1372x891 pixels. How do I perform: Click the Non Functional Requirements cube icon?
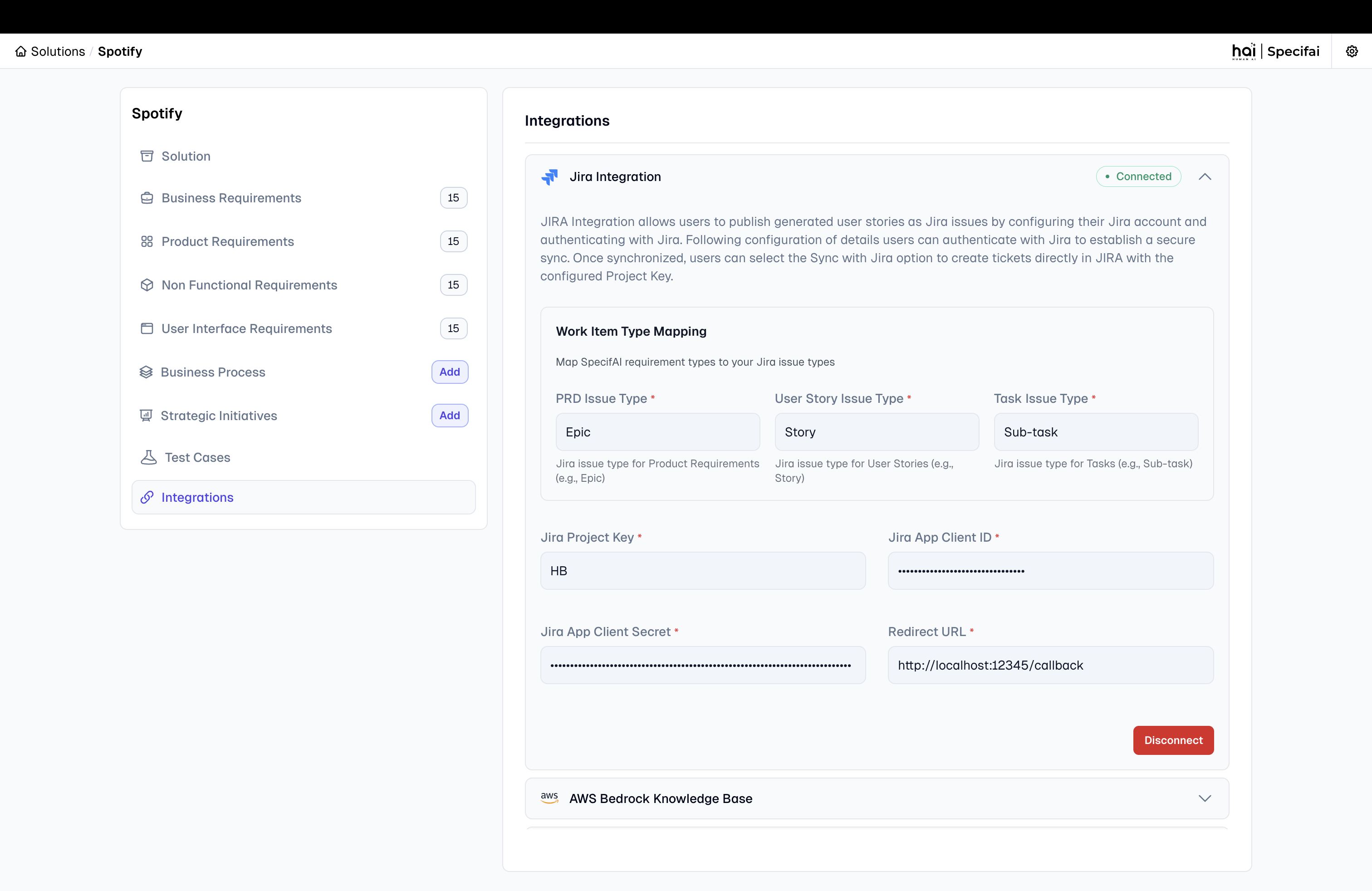147,285
